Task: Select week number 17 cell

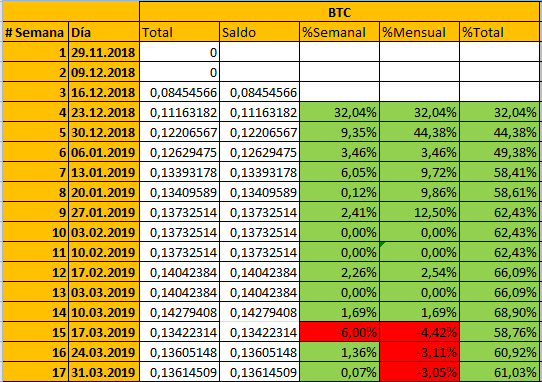Action: (x=35, y=372)
